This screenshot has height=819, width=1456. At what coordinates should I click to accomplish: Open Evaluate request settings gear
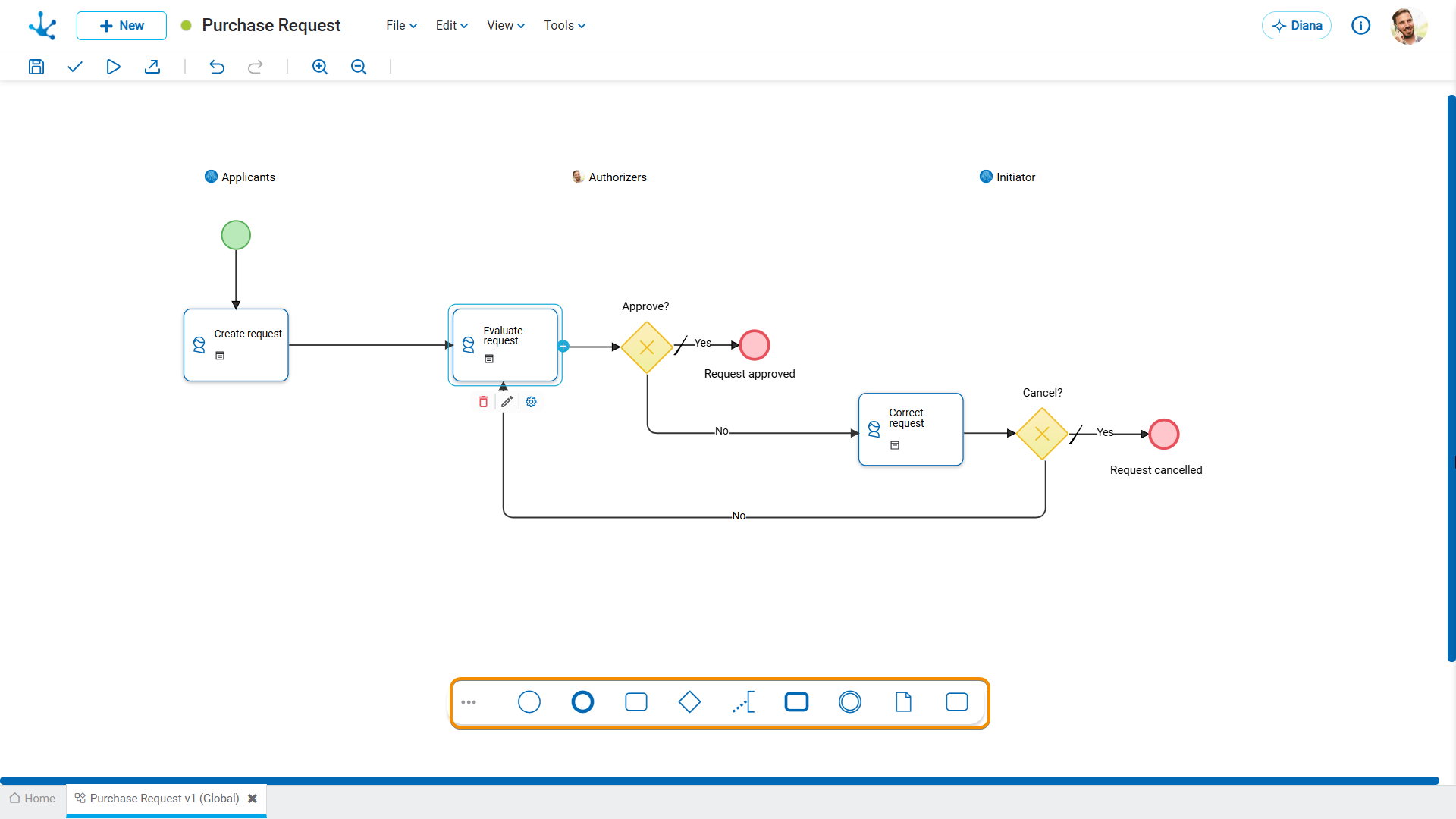pyautogui.click(x=532, y=402)
